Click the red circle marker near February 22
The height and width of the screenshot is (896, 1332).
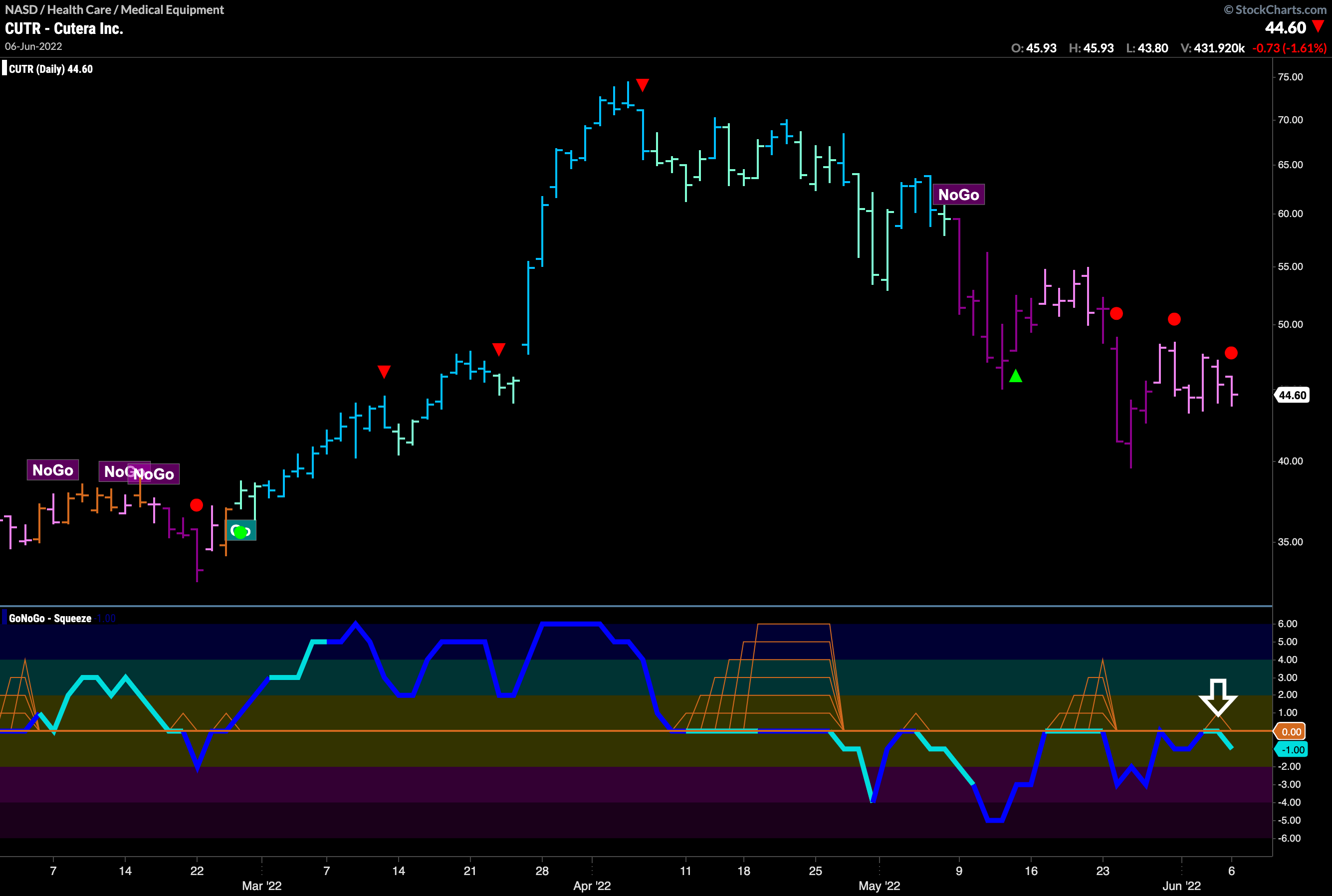pos(197,505)
